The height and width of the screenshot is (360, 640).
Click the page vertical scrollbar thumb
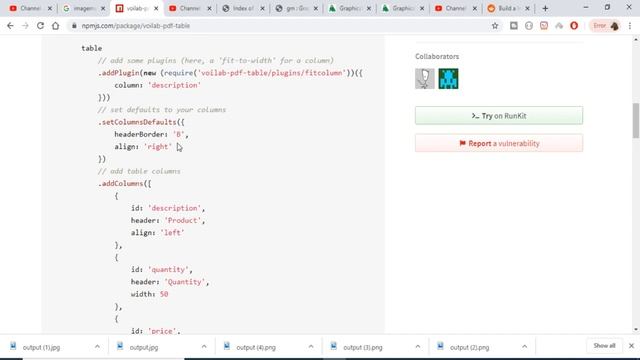(636, 121)
